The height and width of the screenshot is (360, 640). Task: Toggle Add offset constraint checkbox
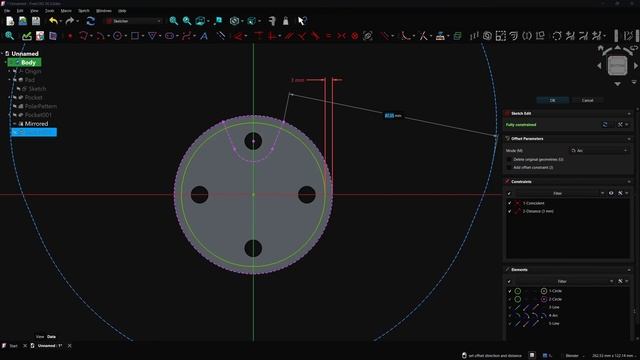[x=509, y=167]
